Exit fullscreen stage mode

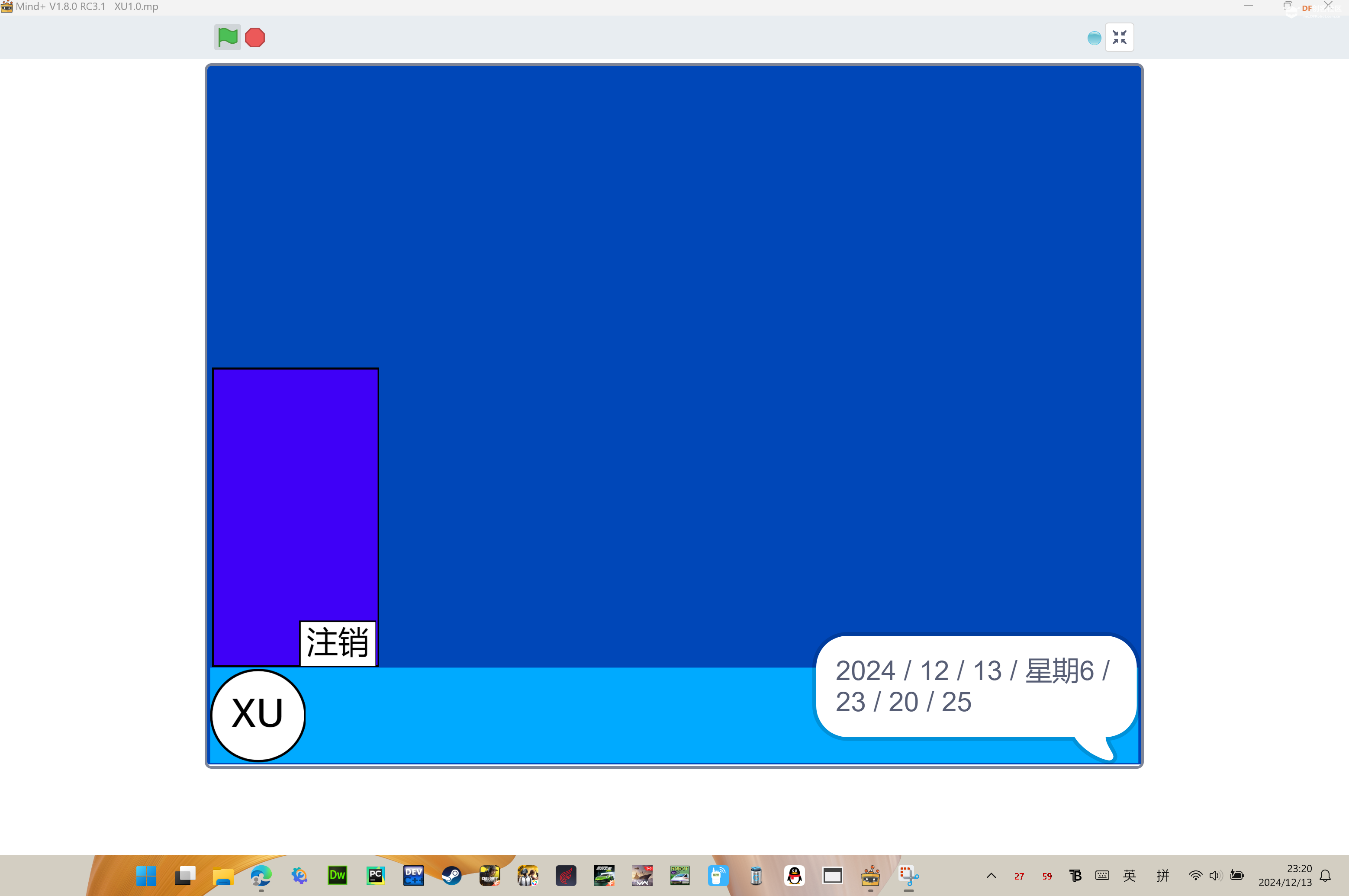(1119, 38)
